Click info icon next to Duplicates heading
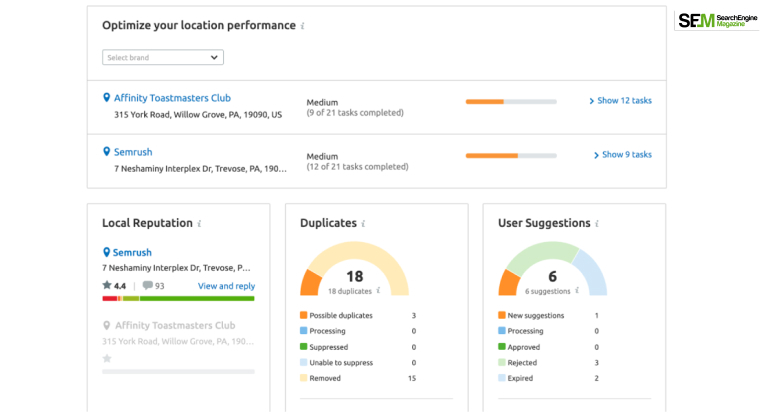 (x=363, y=223)
